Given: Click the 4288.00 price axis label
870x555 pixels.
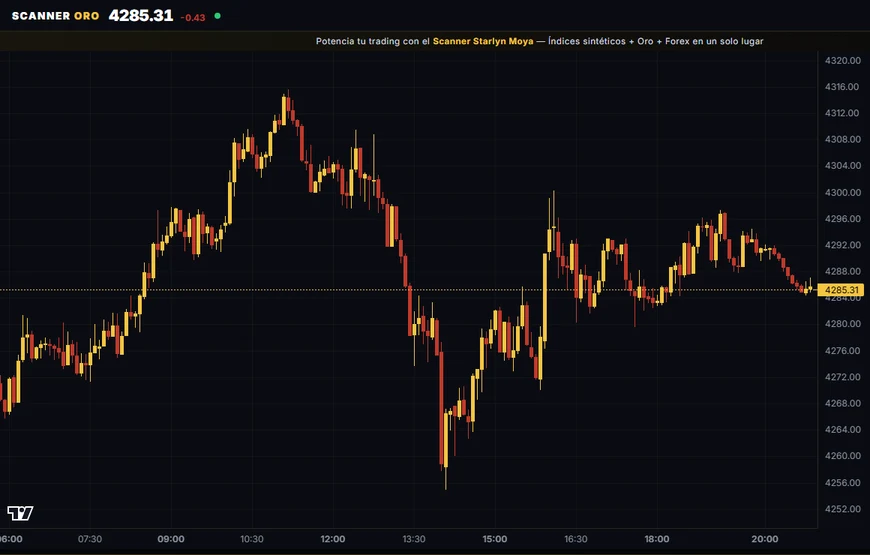Looking at the screenshot, I should [x=842, y=271].
